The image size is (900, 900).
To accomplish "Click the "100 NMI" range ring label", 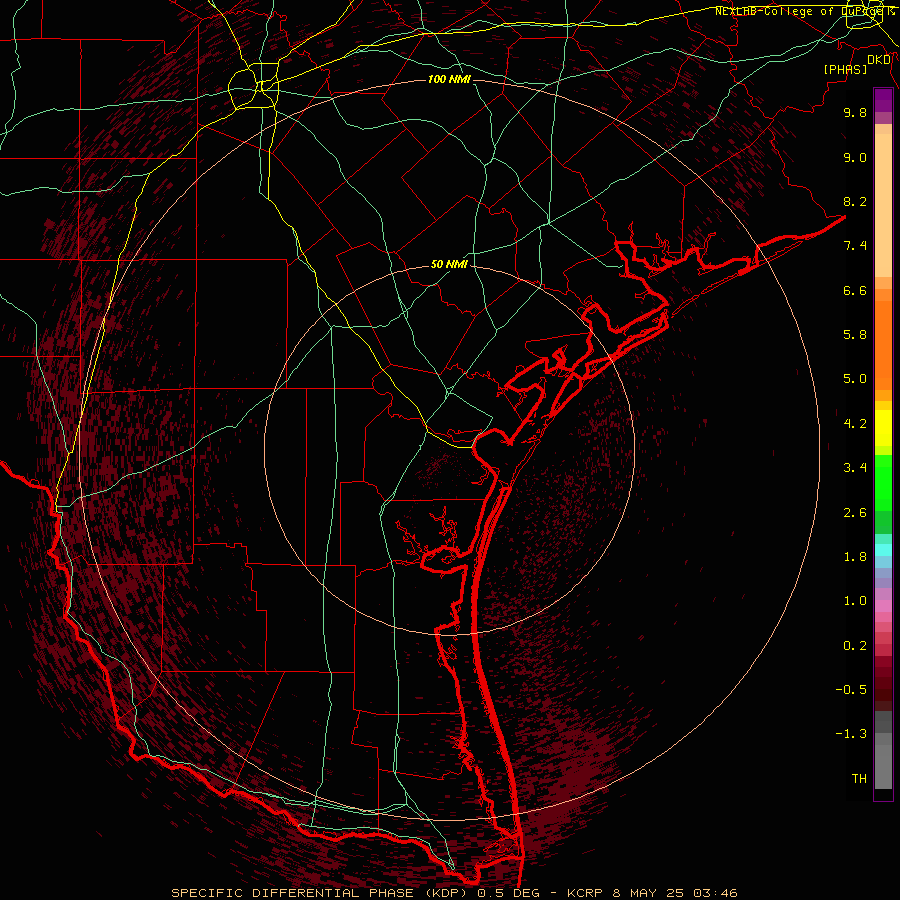I will [x=449, y=79].
